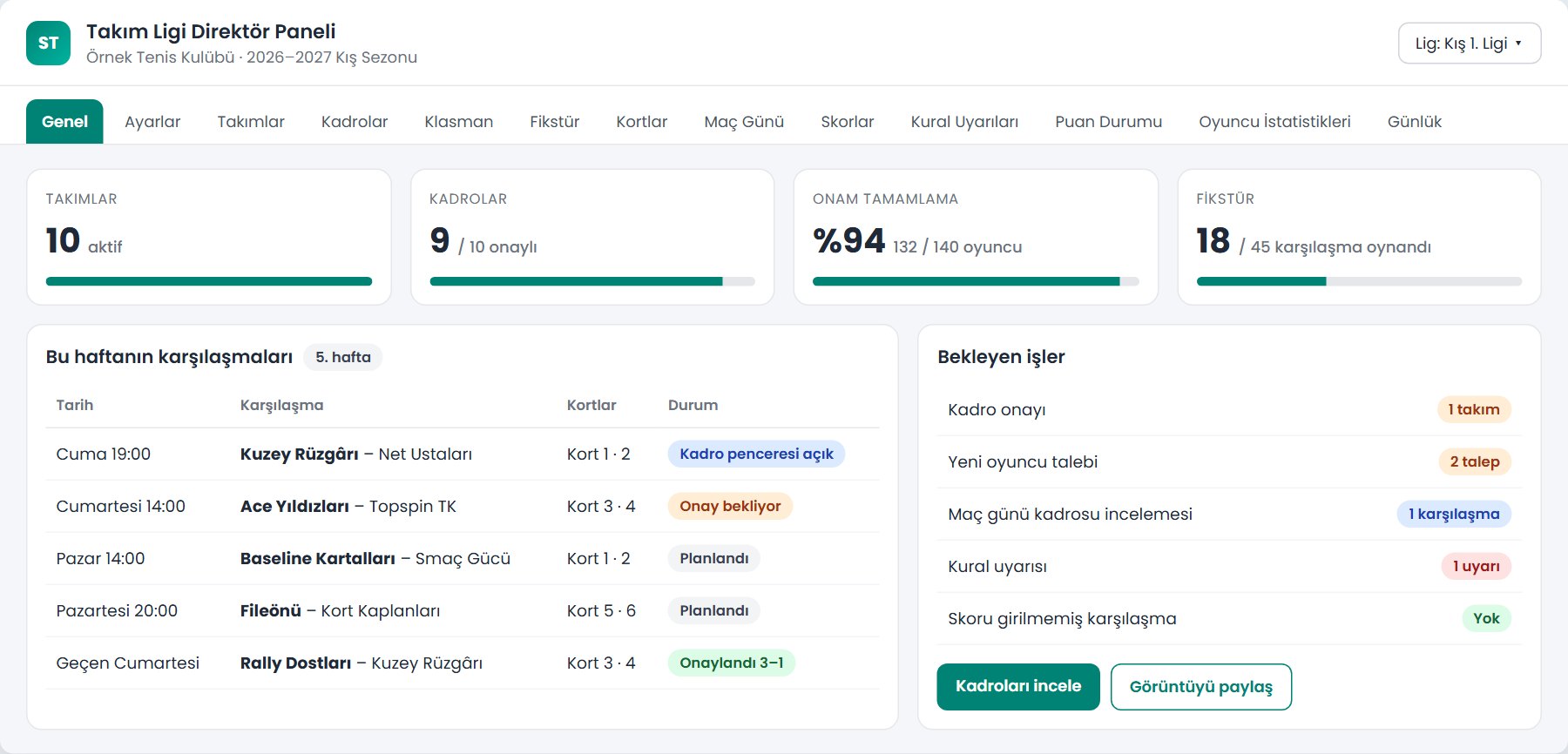
Task: Open the Puan Durumu tab
Action: (1109, 122)
